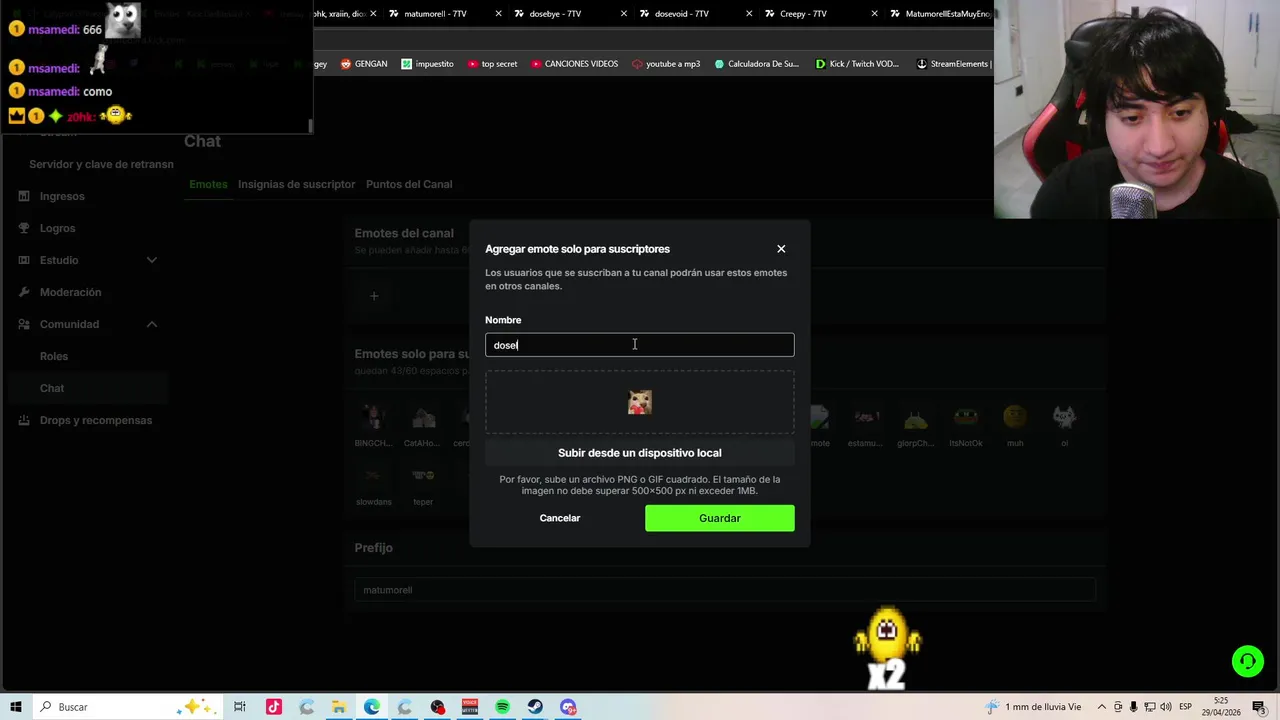Click the matumorell prefix field
Screen dimensions: 1280x720
tap(725, 590)
